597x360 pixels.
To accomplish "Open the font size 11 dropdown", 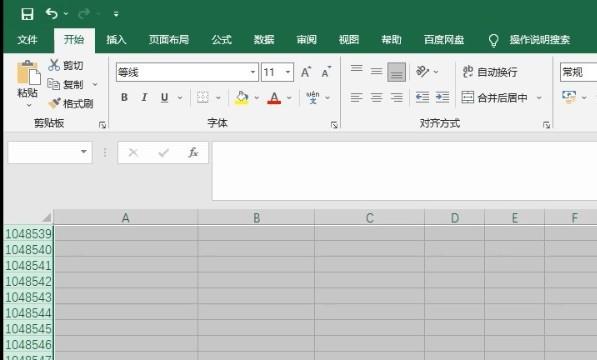I will (288, 72).
